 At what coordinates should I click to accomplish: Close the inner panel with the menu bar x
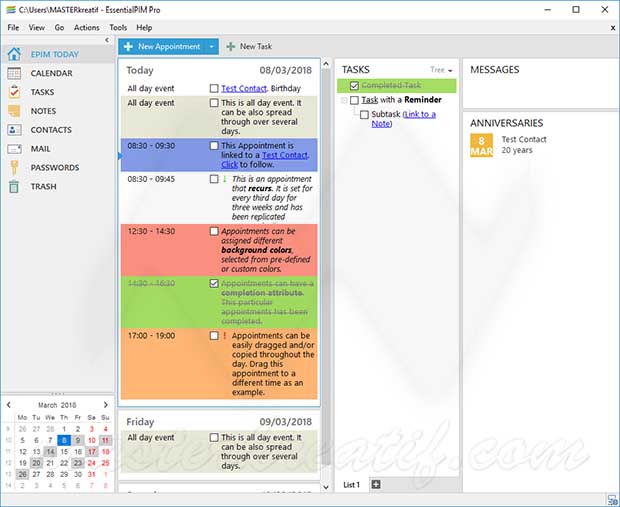pos(612,28)
